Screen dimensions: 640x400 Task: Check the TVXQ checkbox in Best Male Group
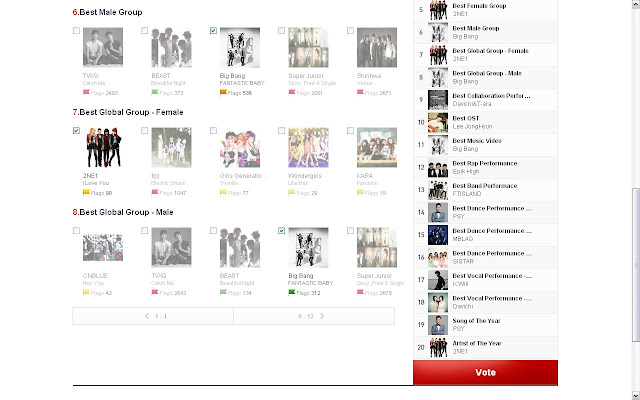tap(76, 31)
